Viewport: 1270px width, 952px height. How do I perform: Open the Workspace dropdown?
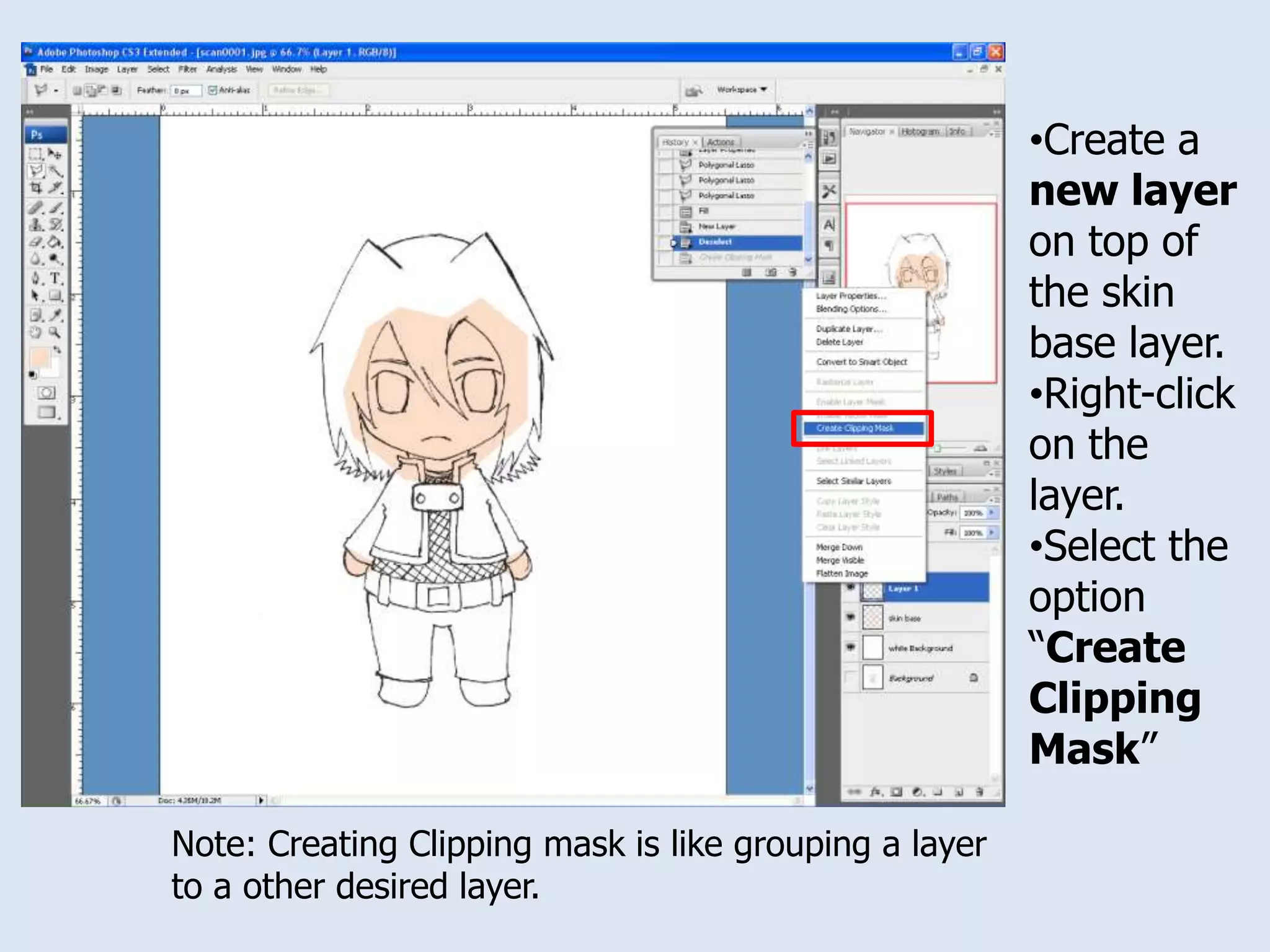[x=742, y=90]
